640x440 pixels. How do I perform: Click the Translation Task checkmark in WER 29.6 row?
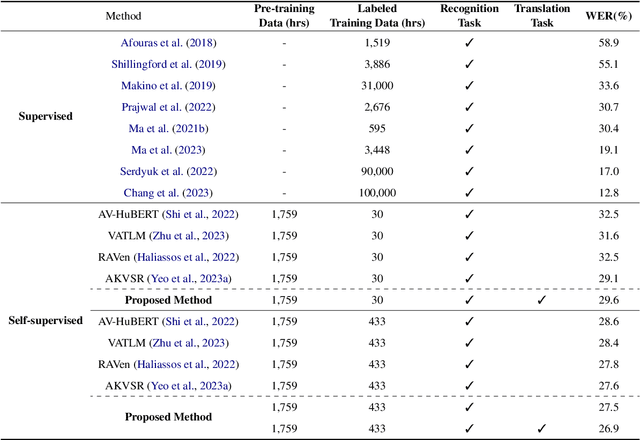[x=541, y=300]
